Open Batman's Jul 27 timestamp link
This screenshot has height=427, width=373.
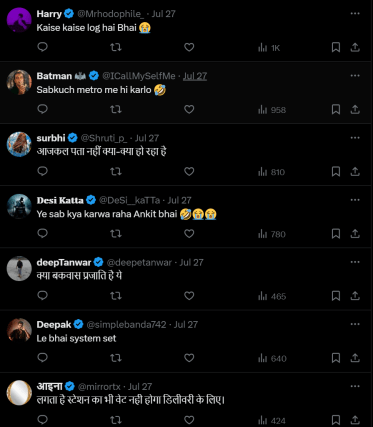[x=195, y=76]
